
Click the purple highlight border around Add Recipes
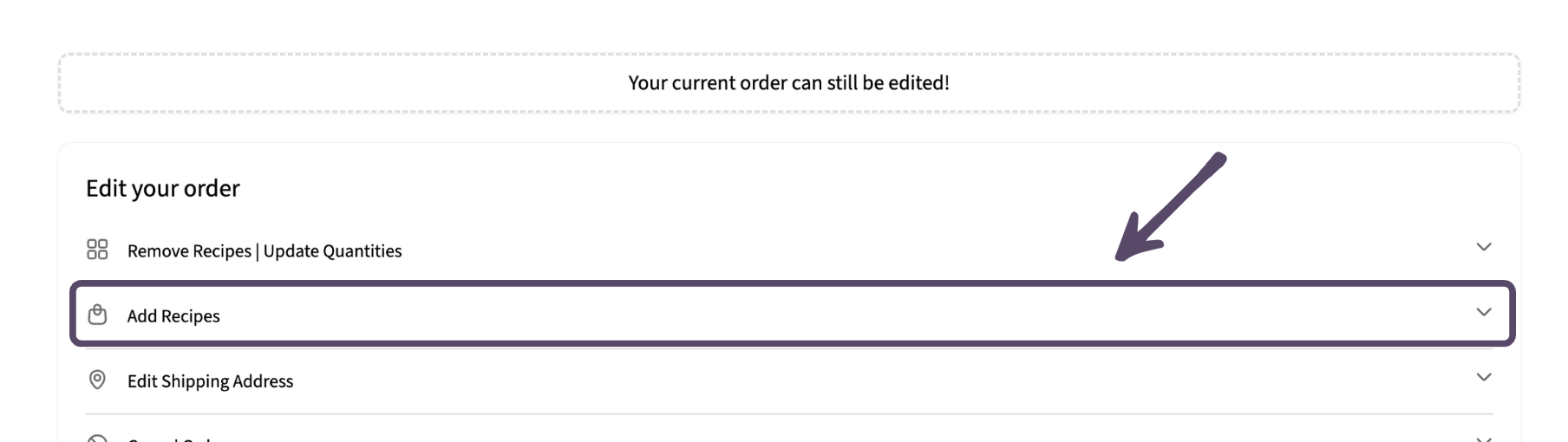[792, 284]
